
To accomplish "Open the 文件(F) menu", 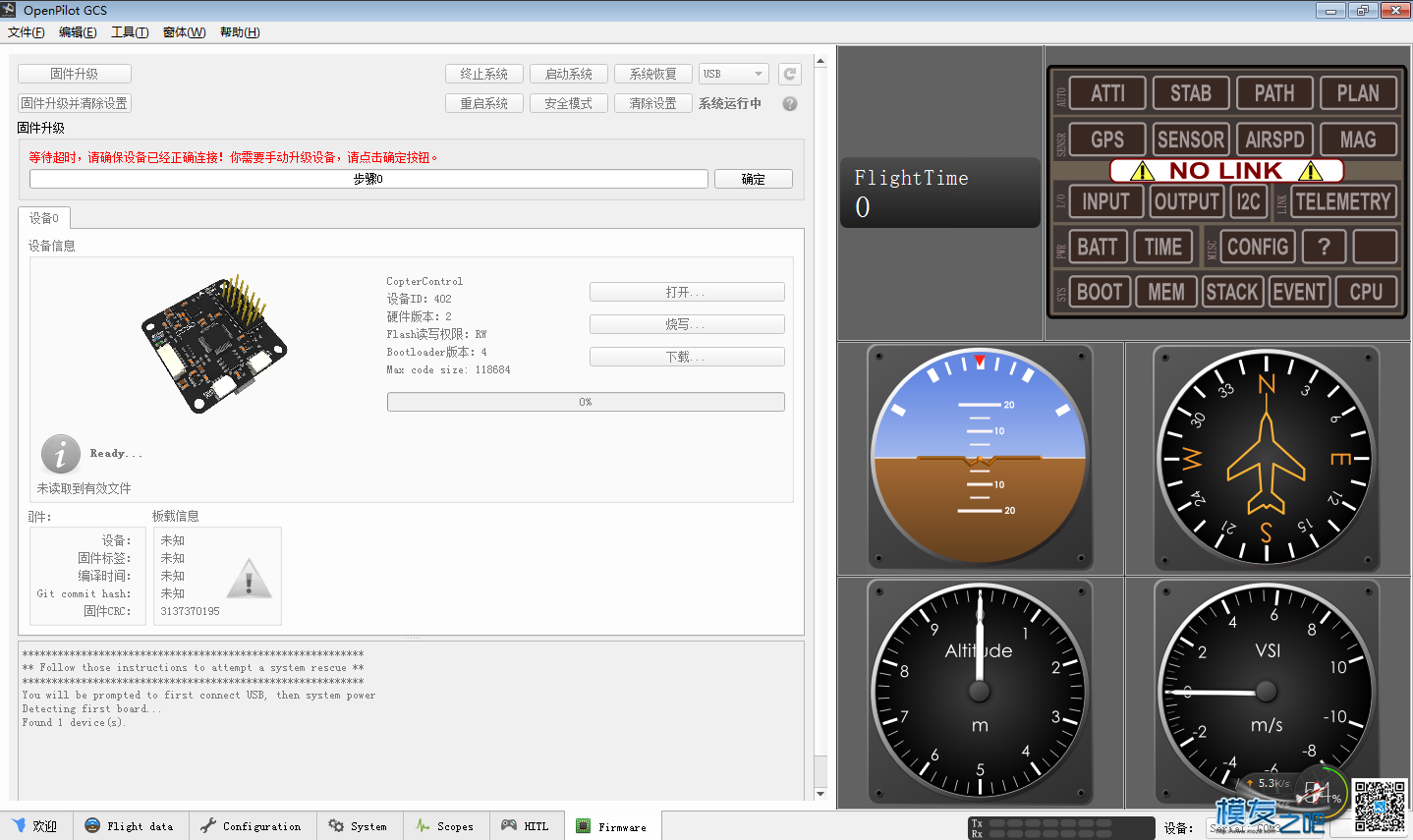I will tap(27, 32).
